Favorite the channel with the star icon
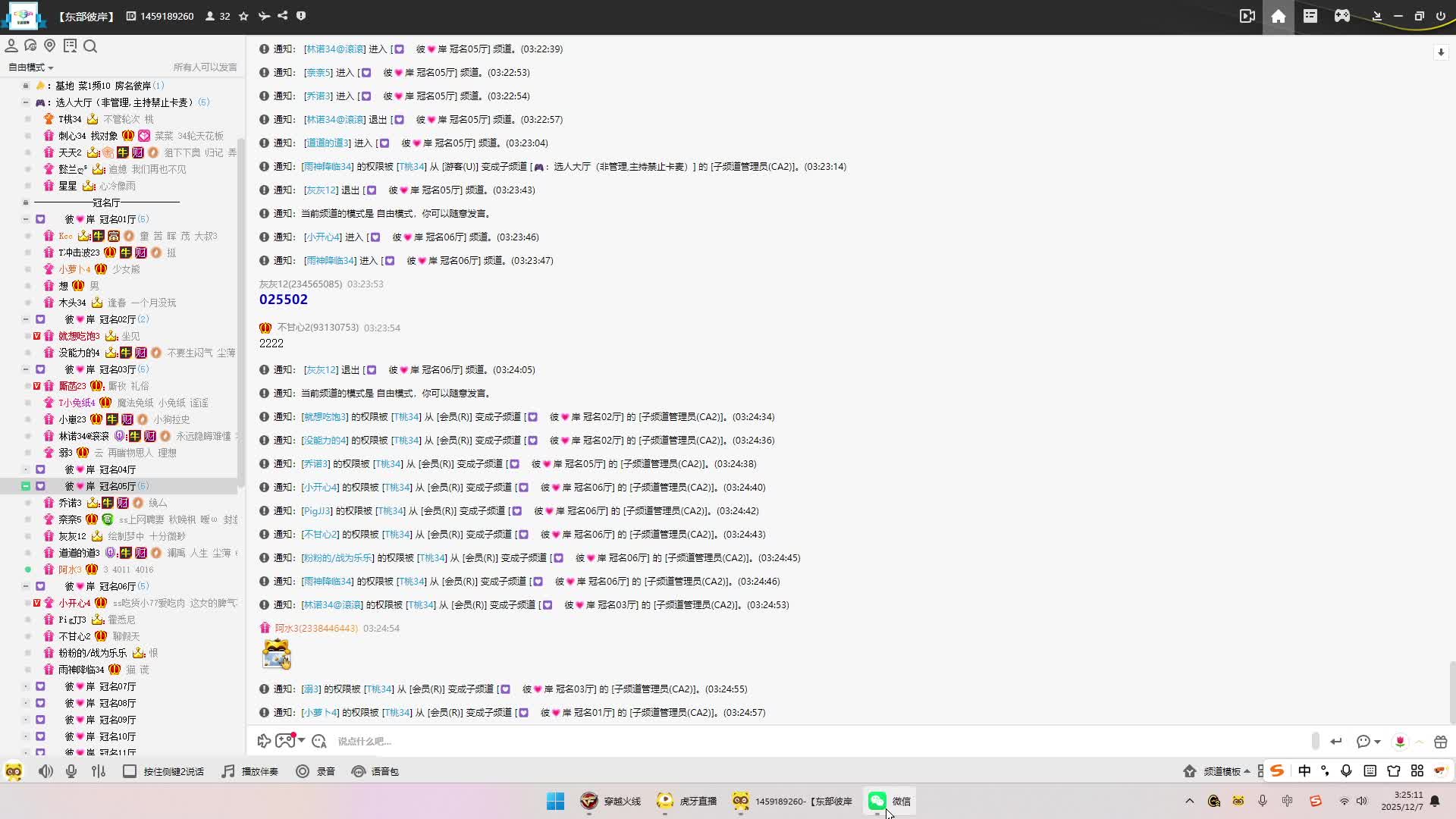Viewport: 1456px width, 819px height. (243, 16)
